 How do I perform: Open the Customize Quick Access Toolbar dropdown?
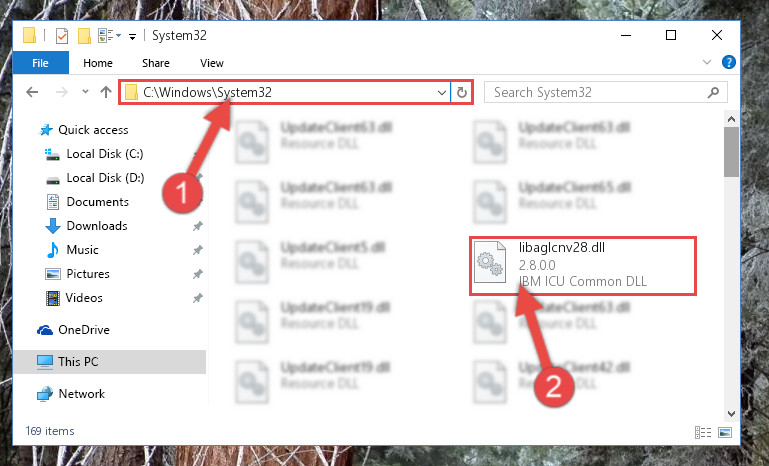point(132,36)
